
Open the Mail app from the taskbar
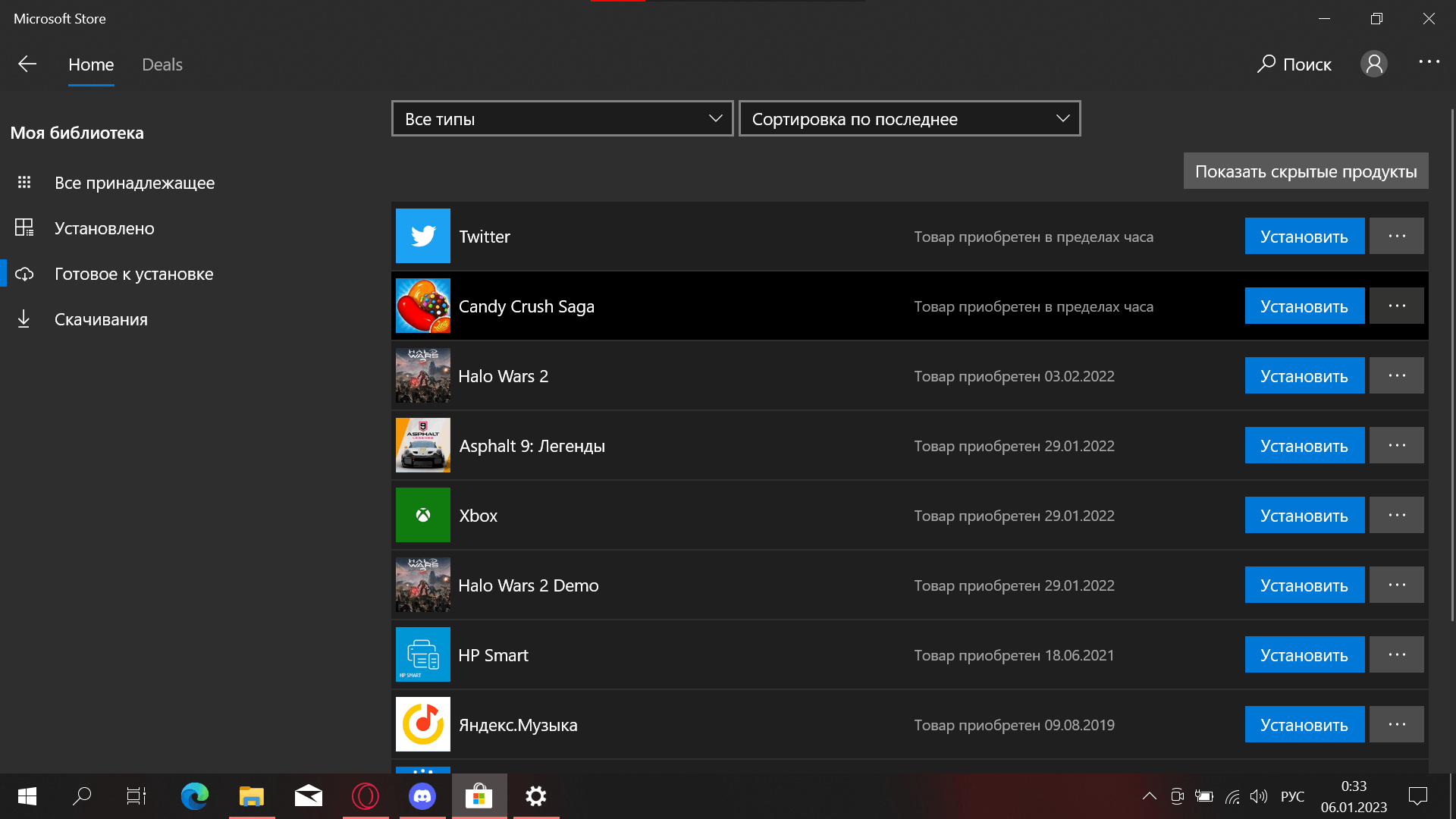(x=309, y=796)
